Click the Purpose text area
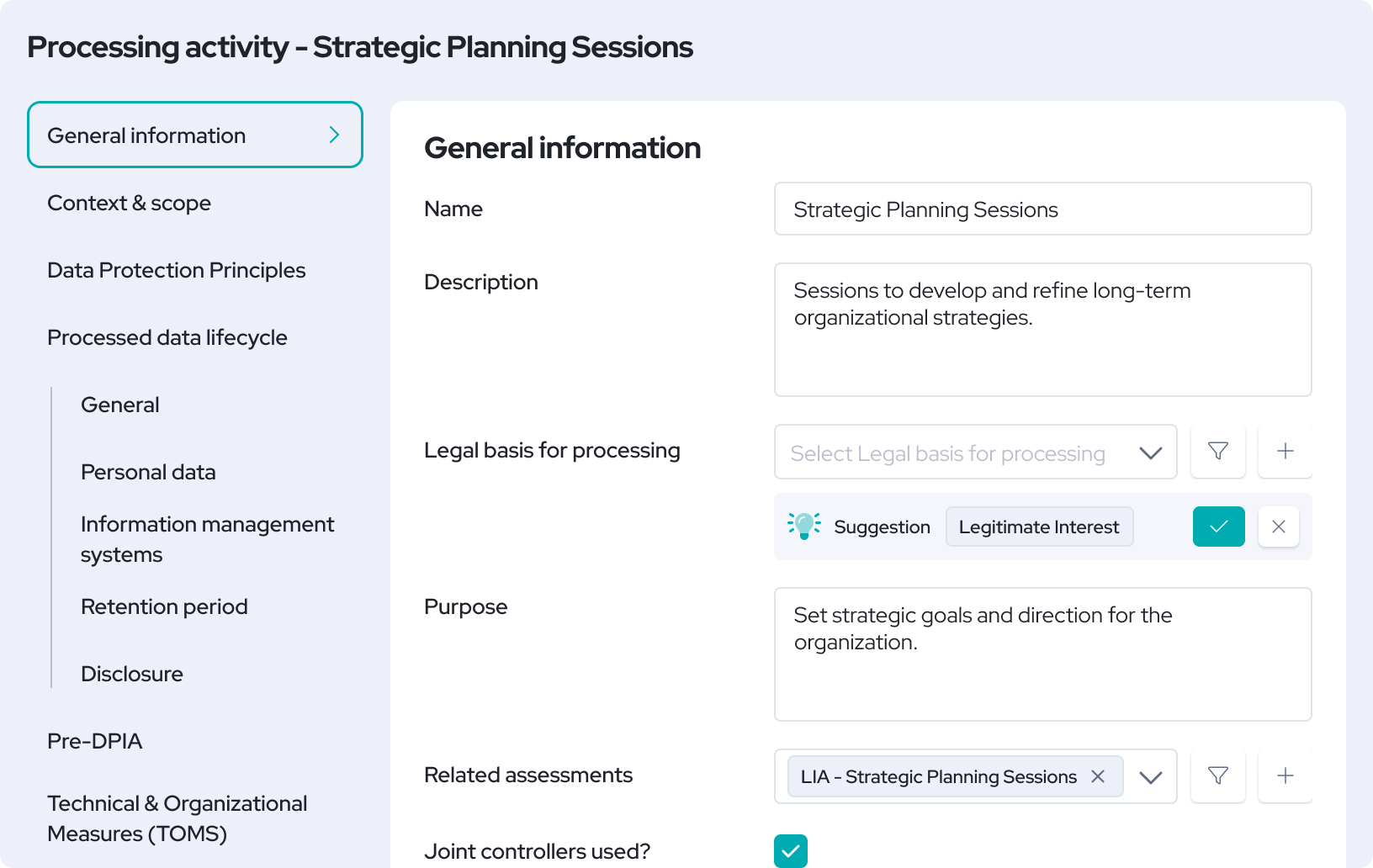1373x868 pixels. (1042, 654)
